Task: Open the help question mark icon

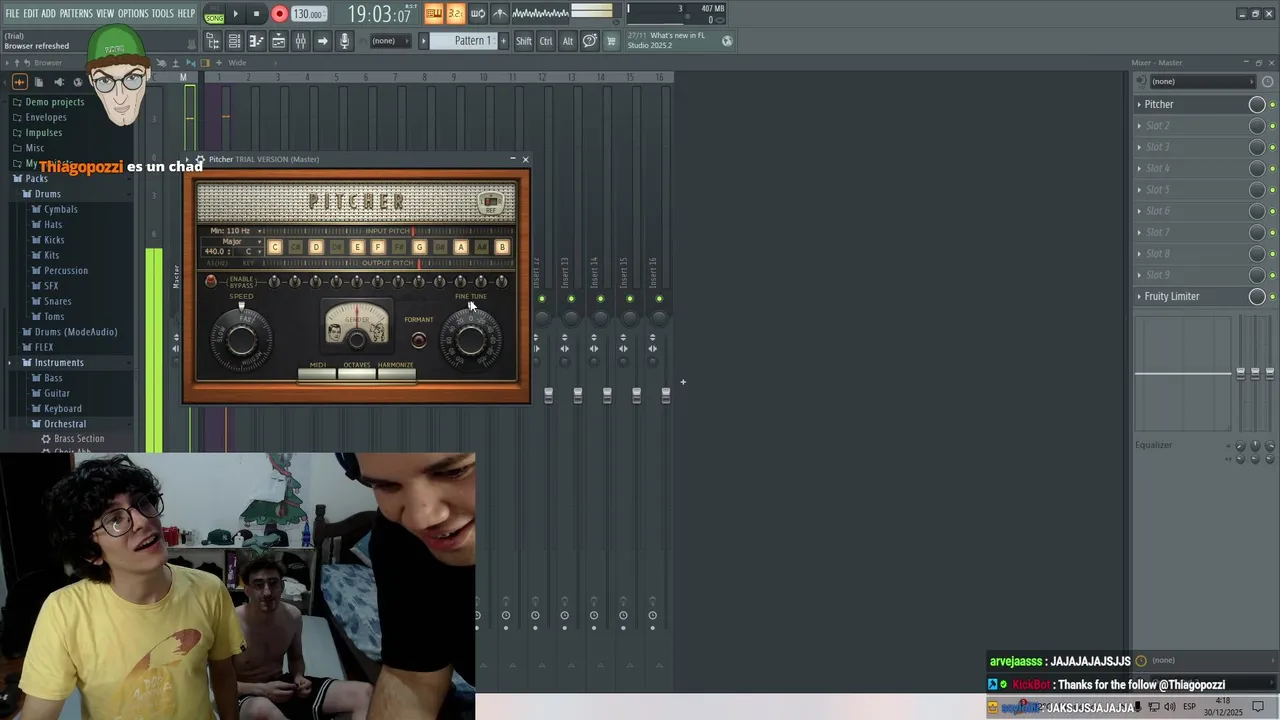Action: click(x=590, y=41)
